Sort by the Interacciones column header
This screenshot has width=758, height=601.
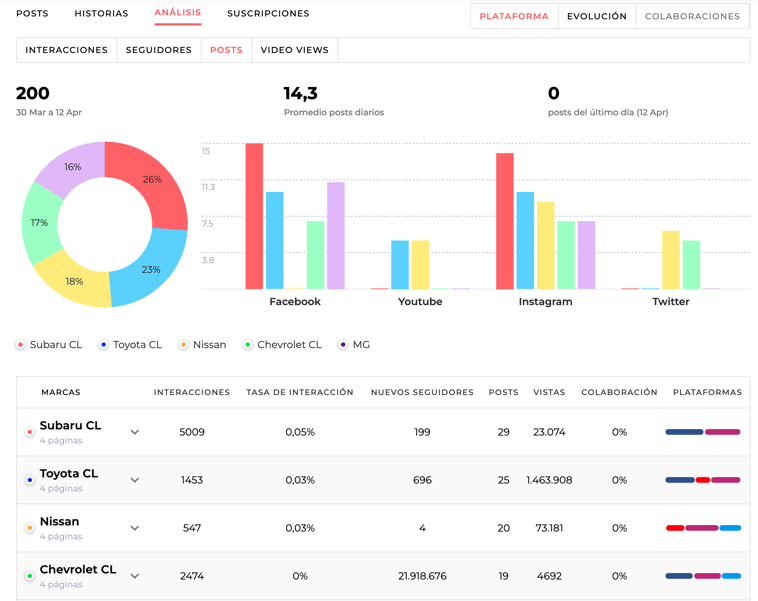tap(192, 392)
